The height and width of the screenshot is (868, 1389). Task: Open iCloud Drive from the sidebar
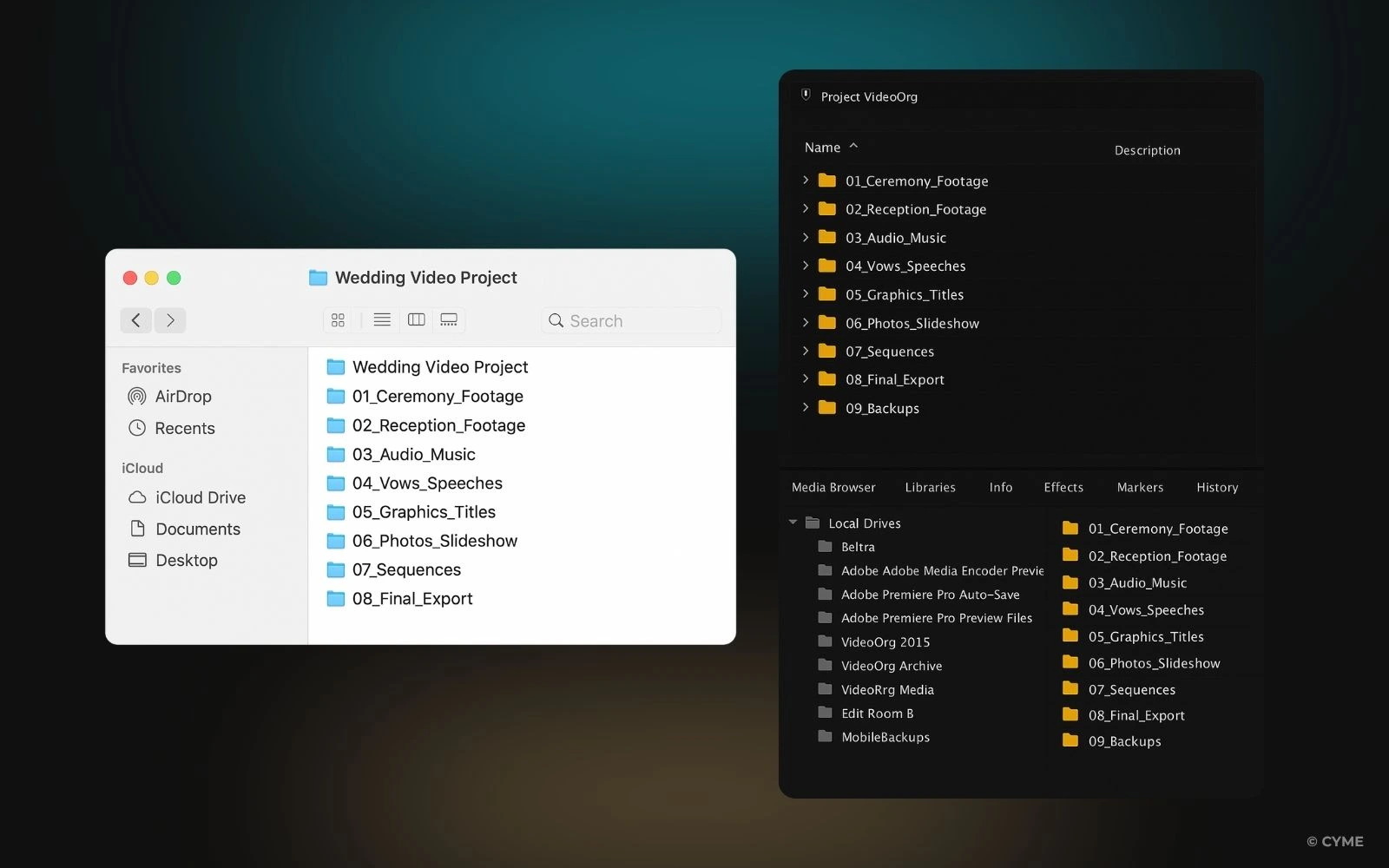pyautogui.click(x=200, y=497)
